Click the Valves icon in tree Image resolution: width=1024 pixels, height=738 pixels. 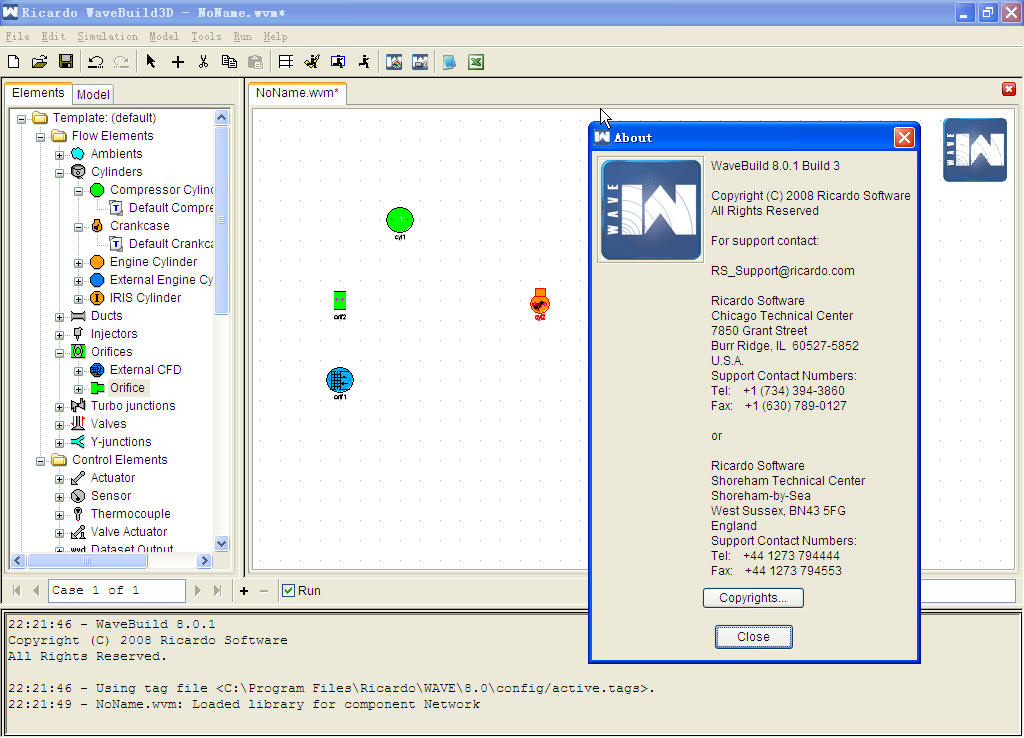(78, 423)
